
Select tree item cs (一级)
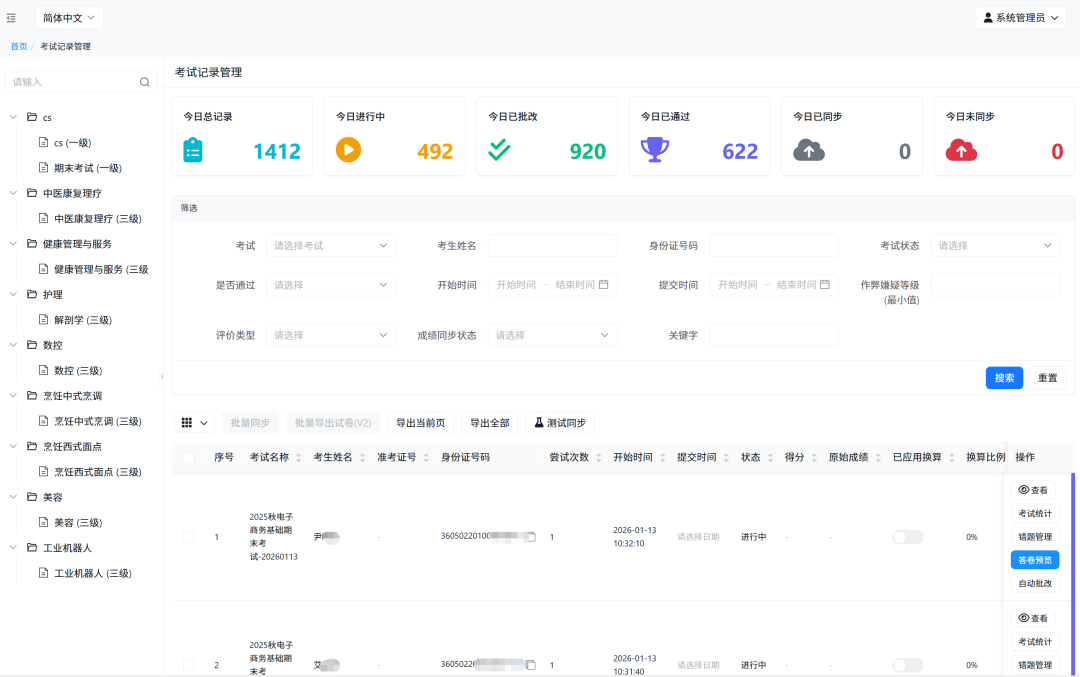[72, 143]
